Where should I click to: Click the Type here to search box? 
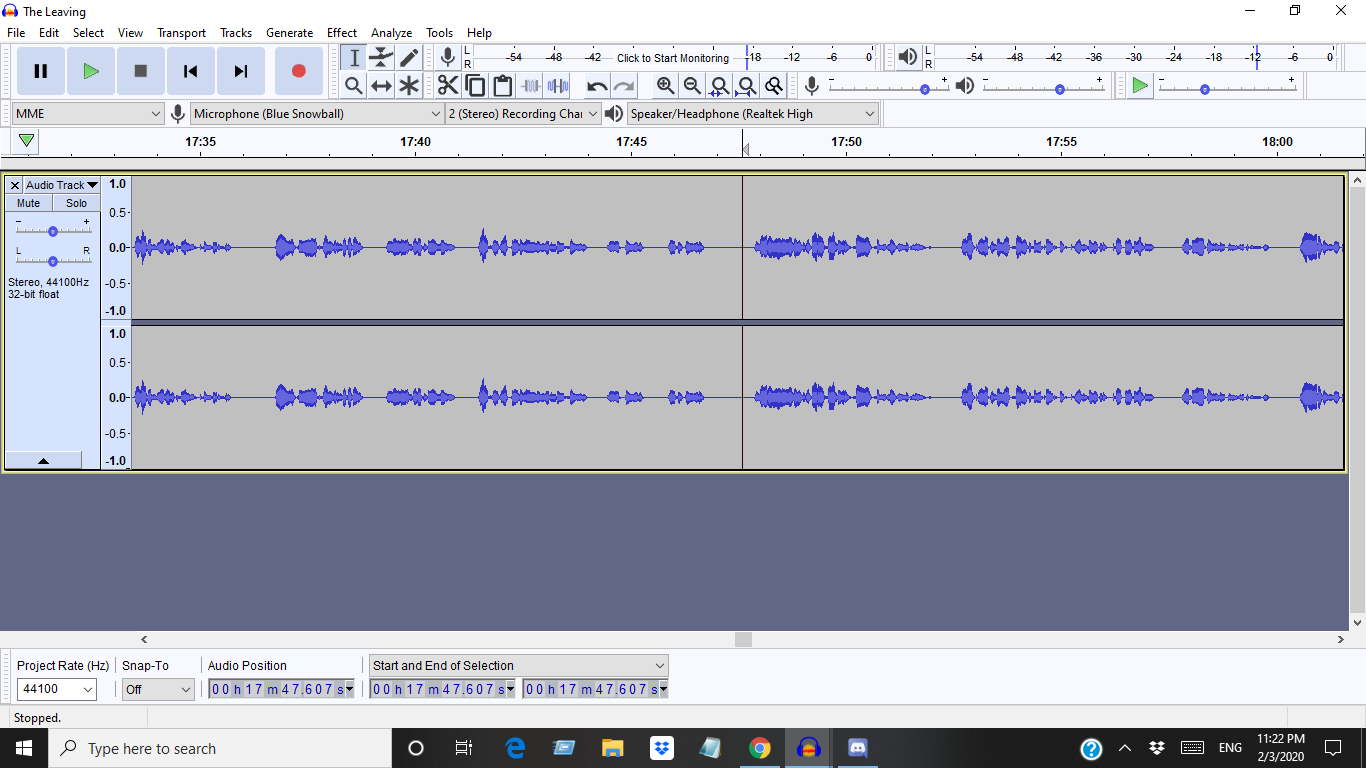[219, 748]
